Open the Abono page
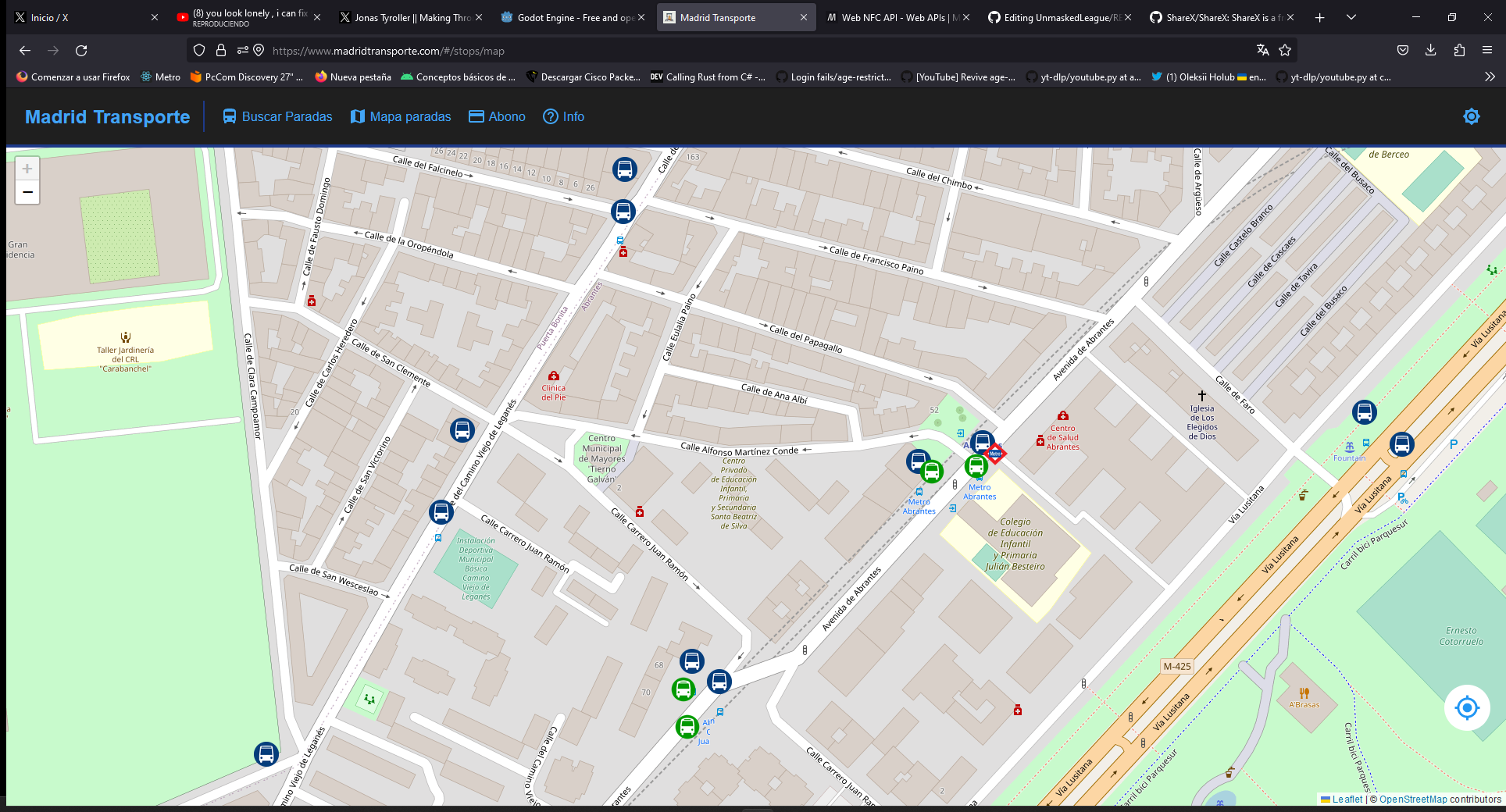This screenshot has width=1506, height=812. pyautogui.click(x=497, y=116)
